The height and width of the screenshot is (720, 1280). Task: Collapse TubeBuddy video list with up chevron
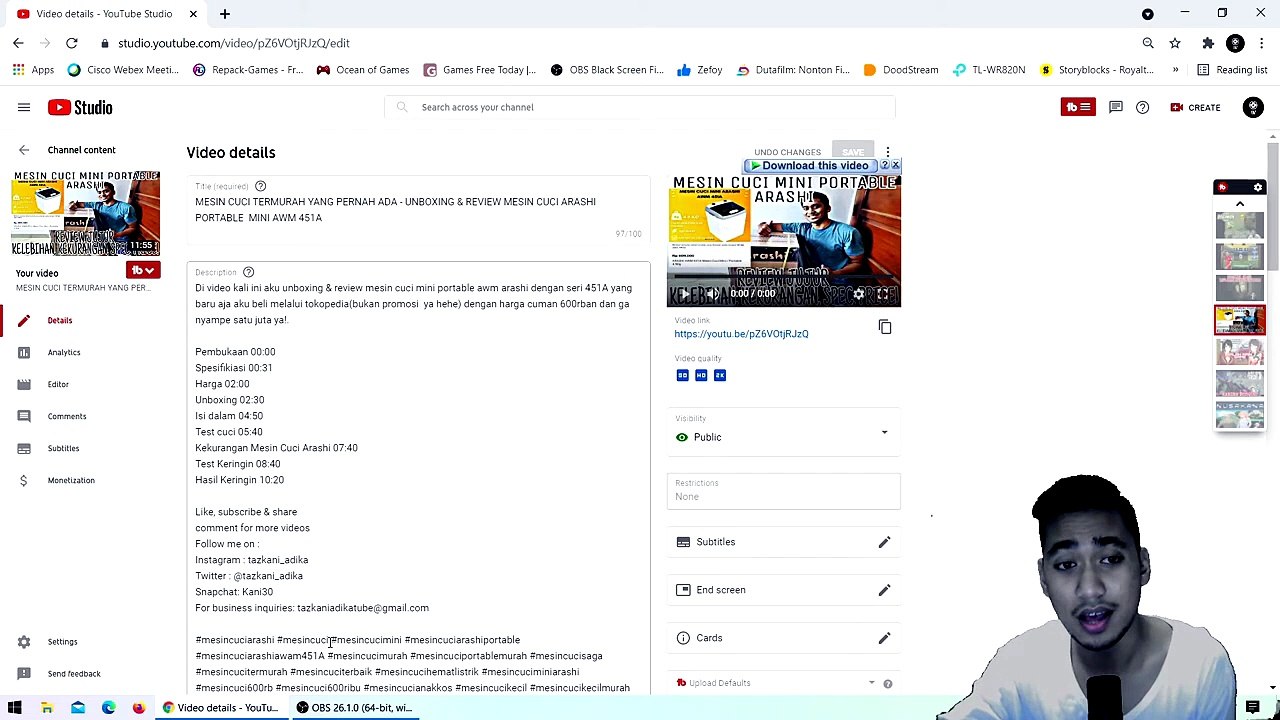click(1240, 204)
